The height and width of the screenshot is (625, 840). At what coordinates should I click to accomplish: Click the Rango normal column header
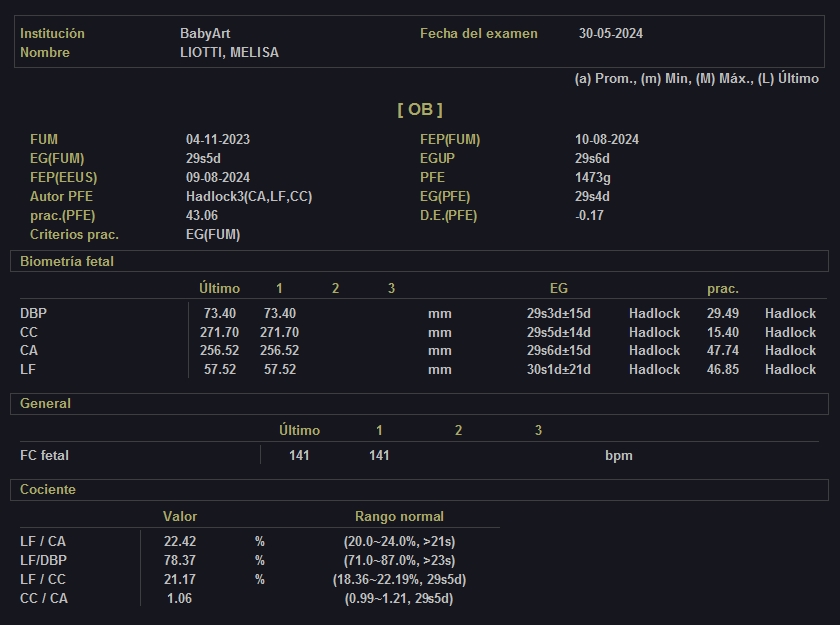point(399,517)
